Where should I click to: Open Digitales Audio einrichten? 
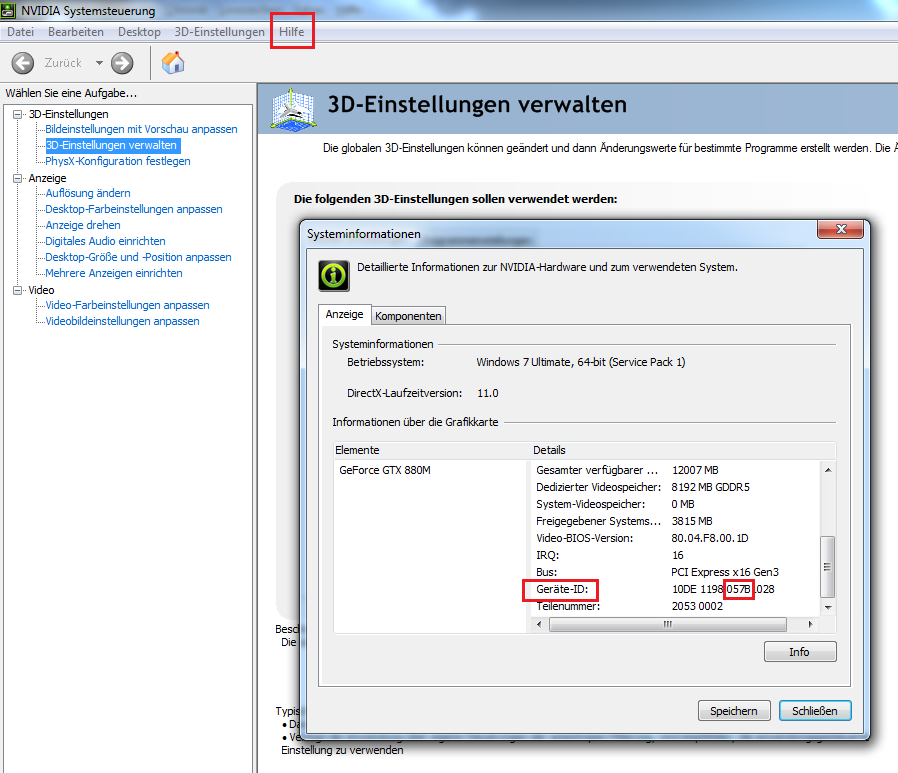pyautogui.click(x=105, y=242)
